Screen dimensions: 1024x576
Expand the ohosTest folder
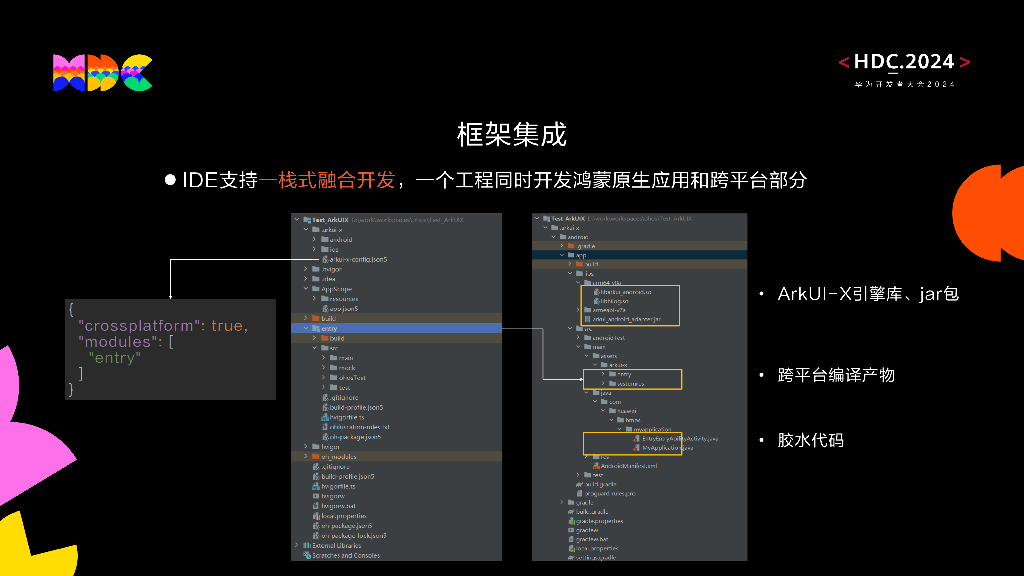click(x=324, y=378)
